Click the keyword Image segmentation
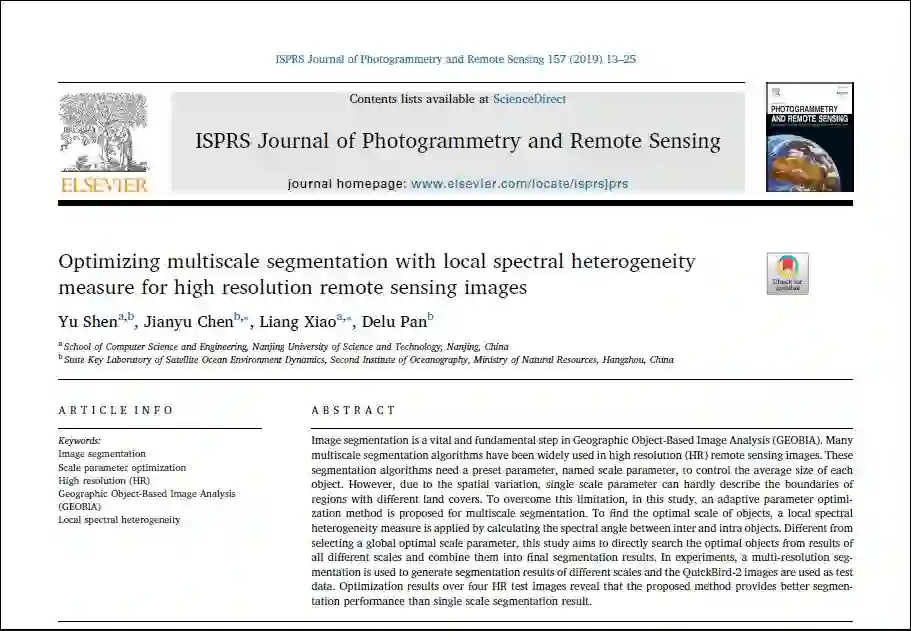Screen dimensions: 911x631 click(102, 454)
